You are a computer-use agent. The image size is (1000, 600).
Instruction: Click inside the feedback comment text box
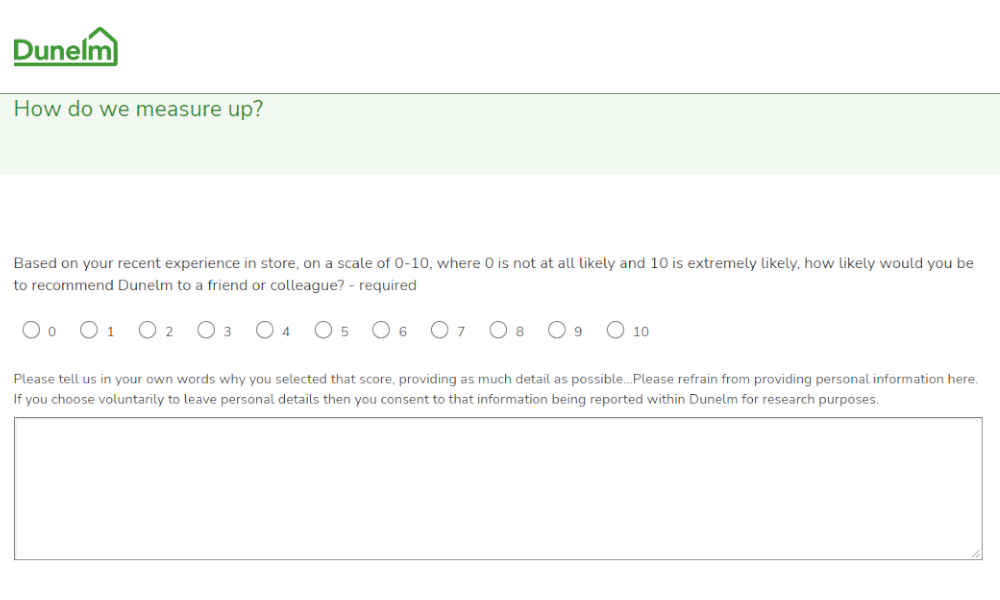pyautogui.click(x=498, y=488)
